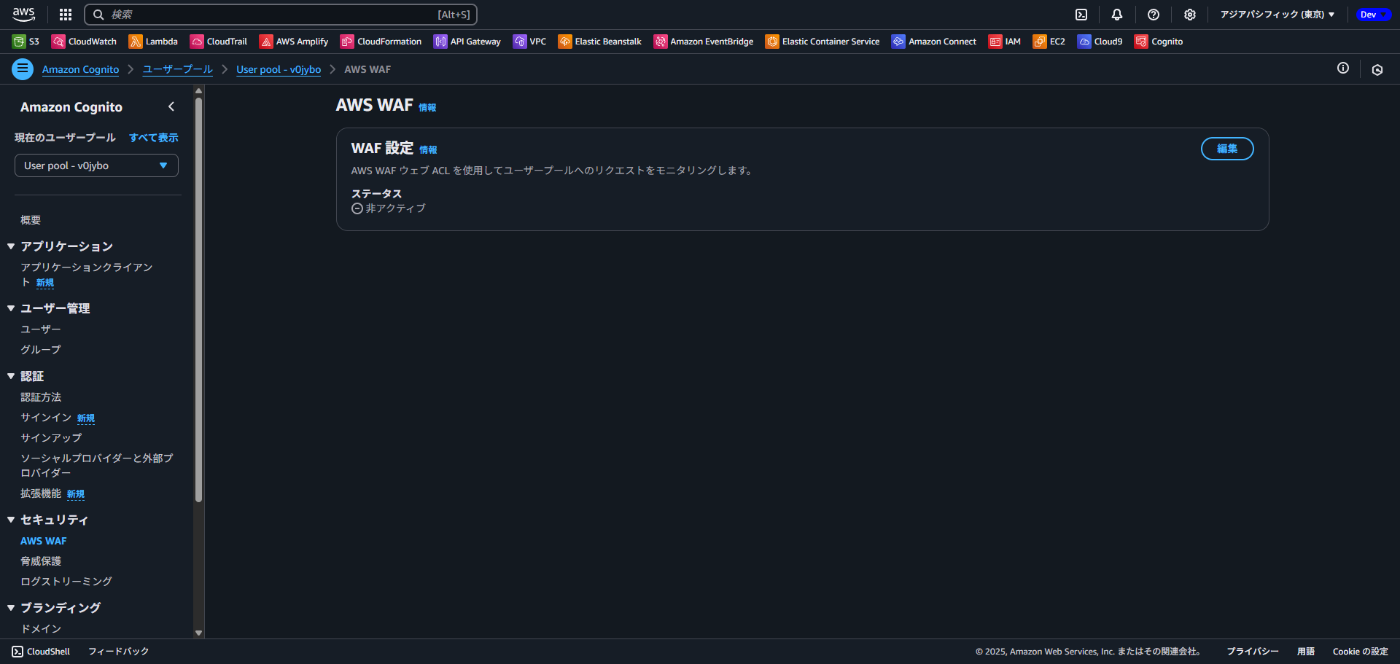
Task: Collapse the Amazon Cognito sidebar
Action: (x=171, y=107)
